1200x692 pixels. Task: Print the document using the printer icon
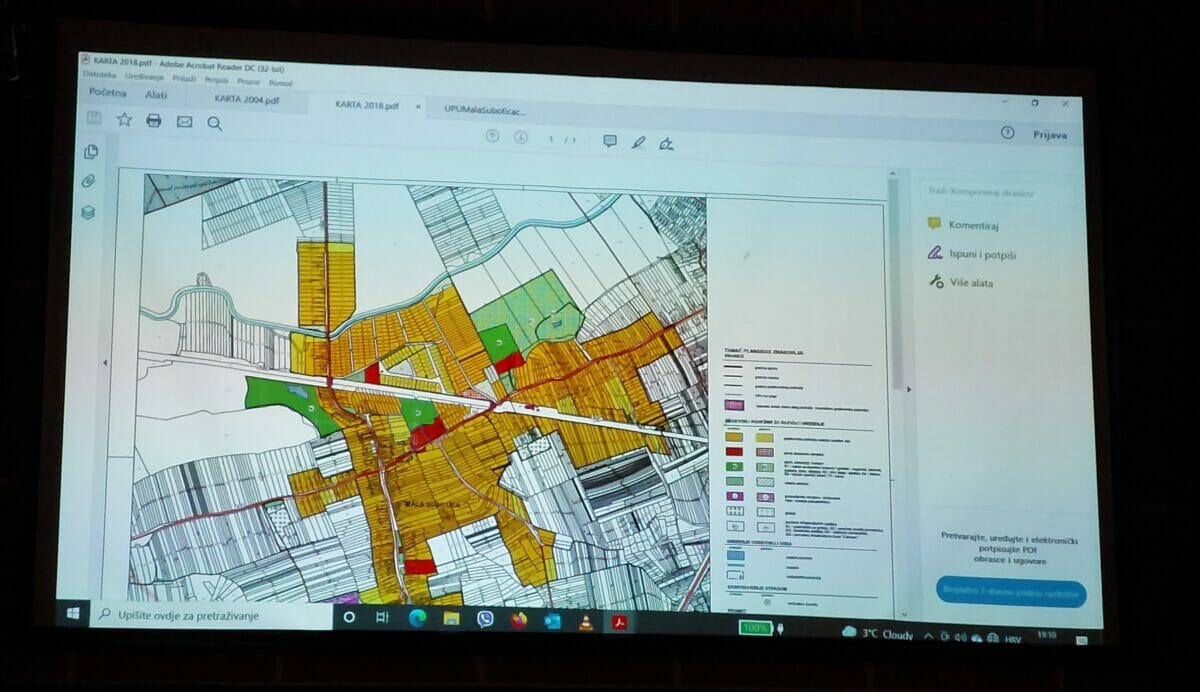point(154,121)
